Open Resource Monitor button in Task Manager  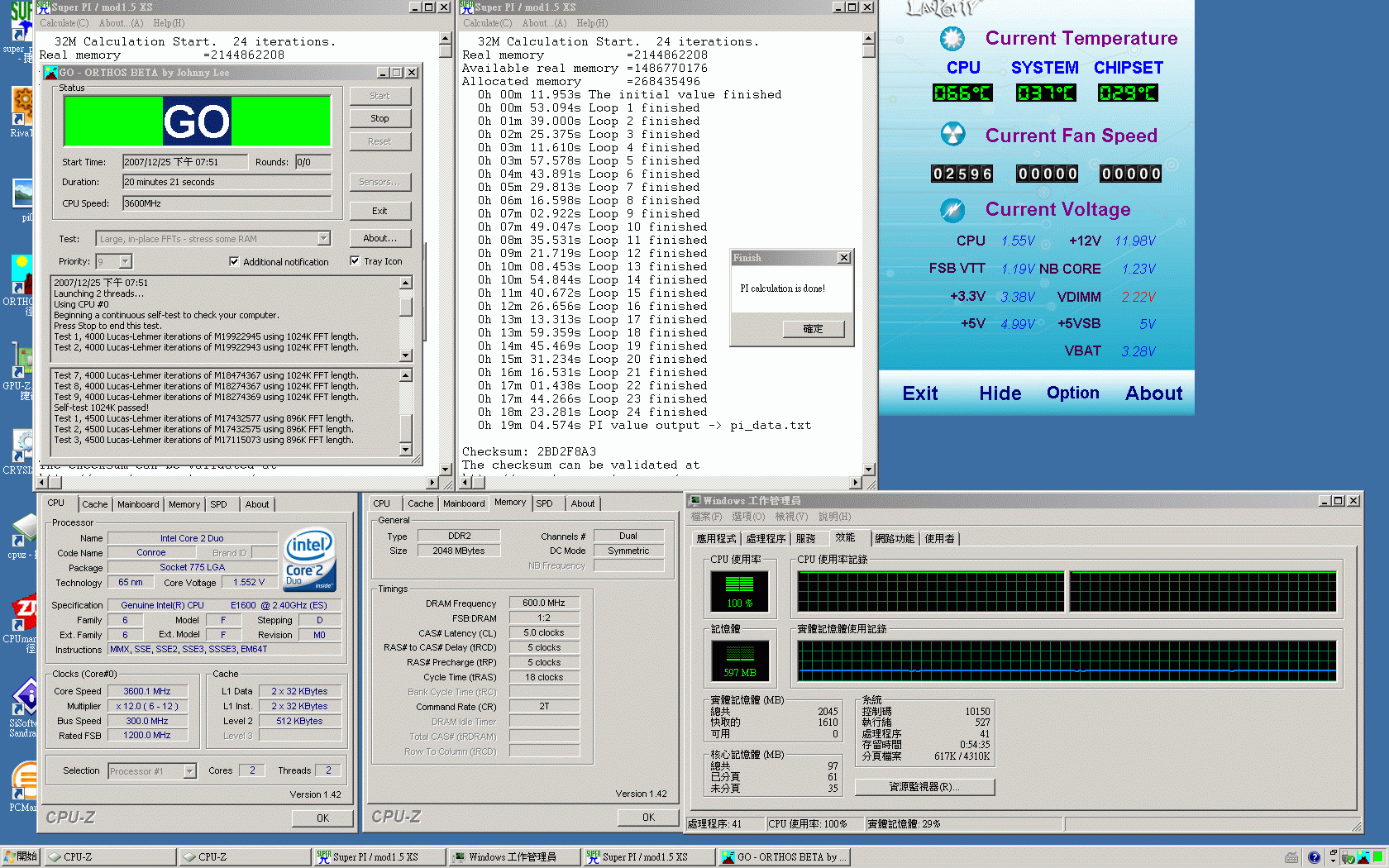(924, 787)
